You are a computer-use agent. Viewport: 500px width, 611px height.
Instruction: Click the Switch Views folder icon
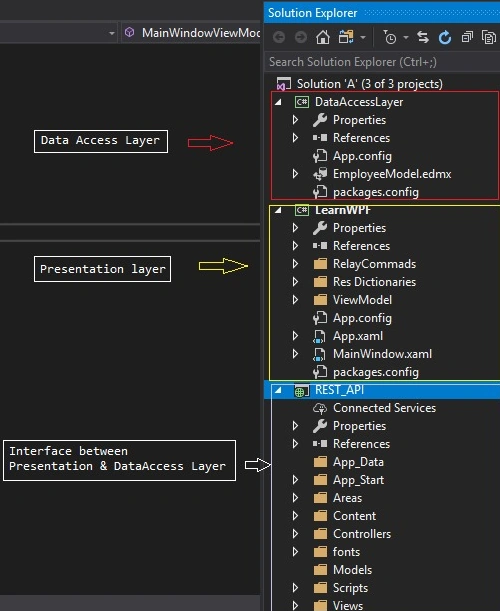(346, 37)
